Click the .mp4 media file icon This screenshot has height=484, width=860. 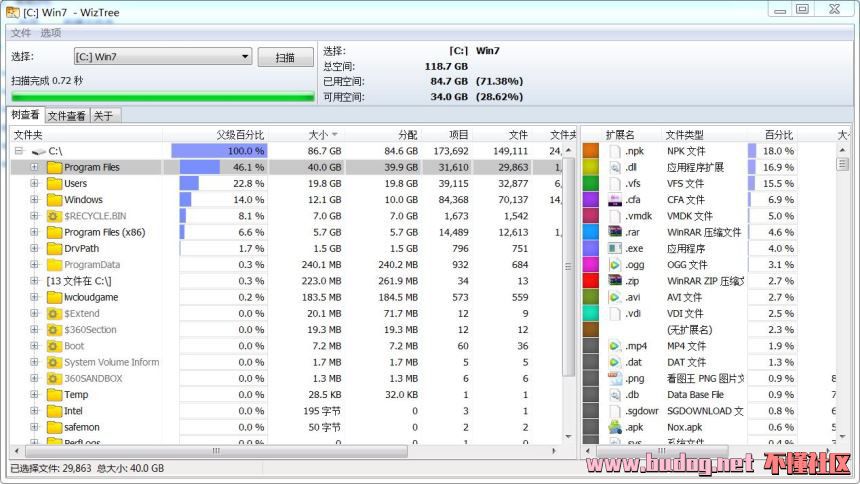tap(616, 346)
